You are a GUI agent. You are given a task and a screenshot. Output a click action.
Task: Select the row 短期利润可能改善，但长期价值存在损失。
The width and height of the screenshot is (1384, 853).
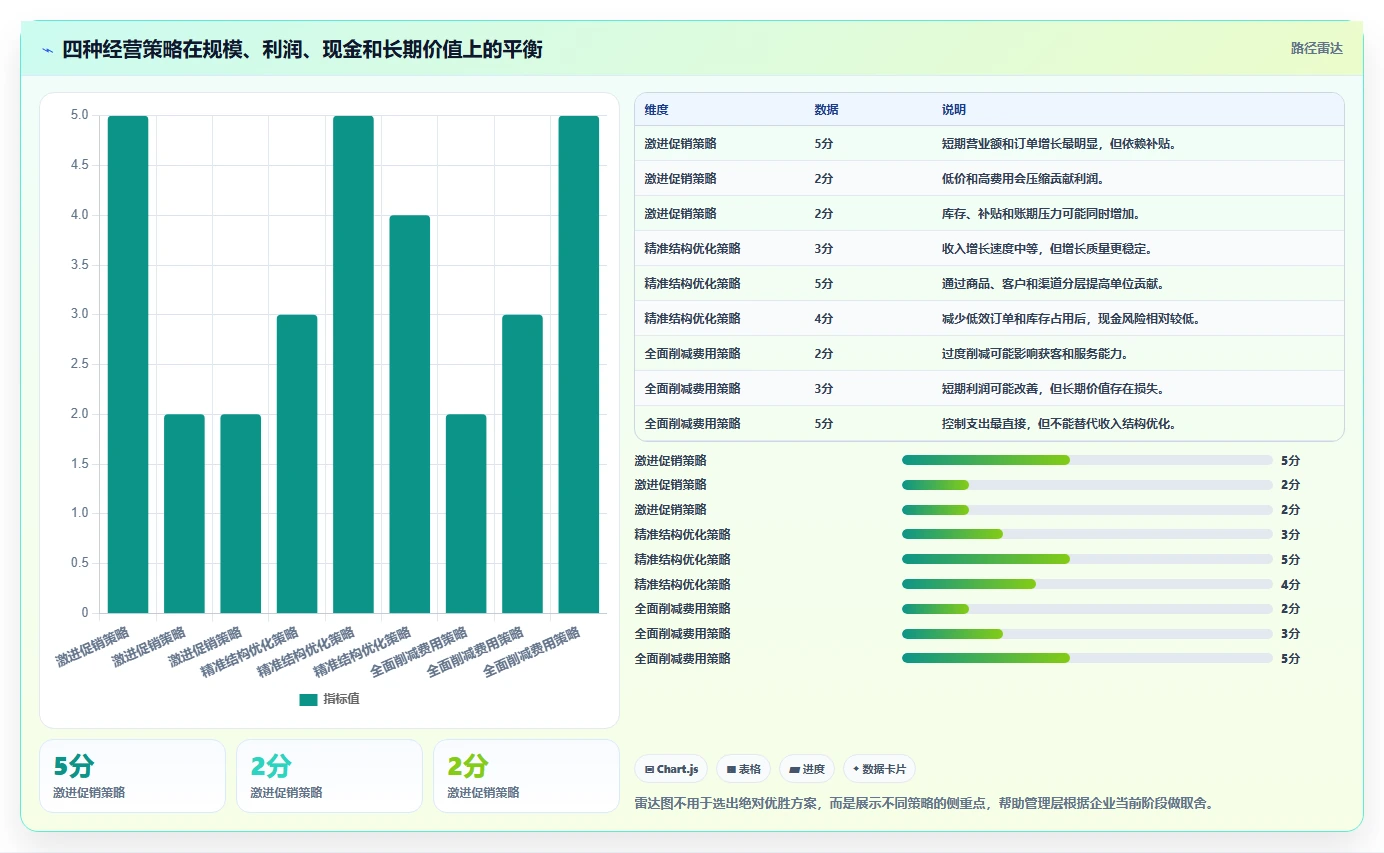(x=989, y=388)
